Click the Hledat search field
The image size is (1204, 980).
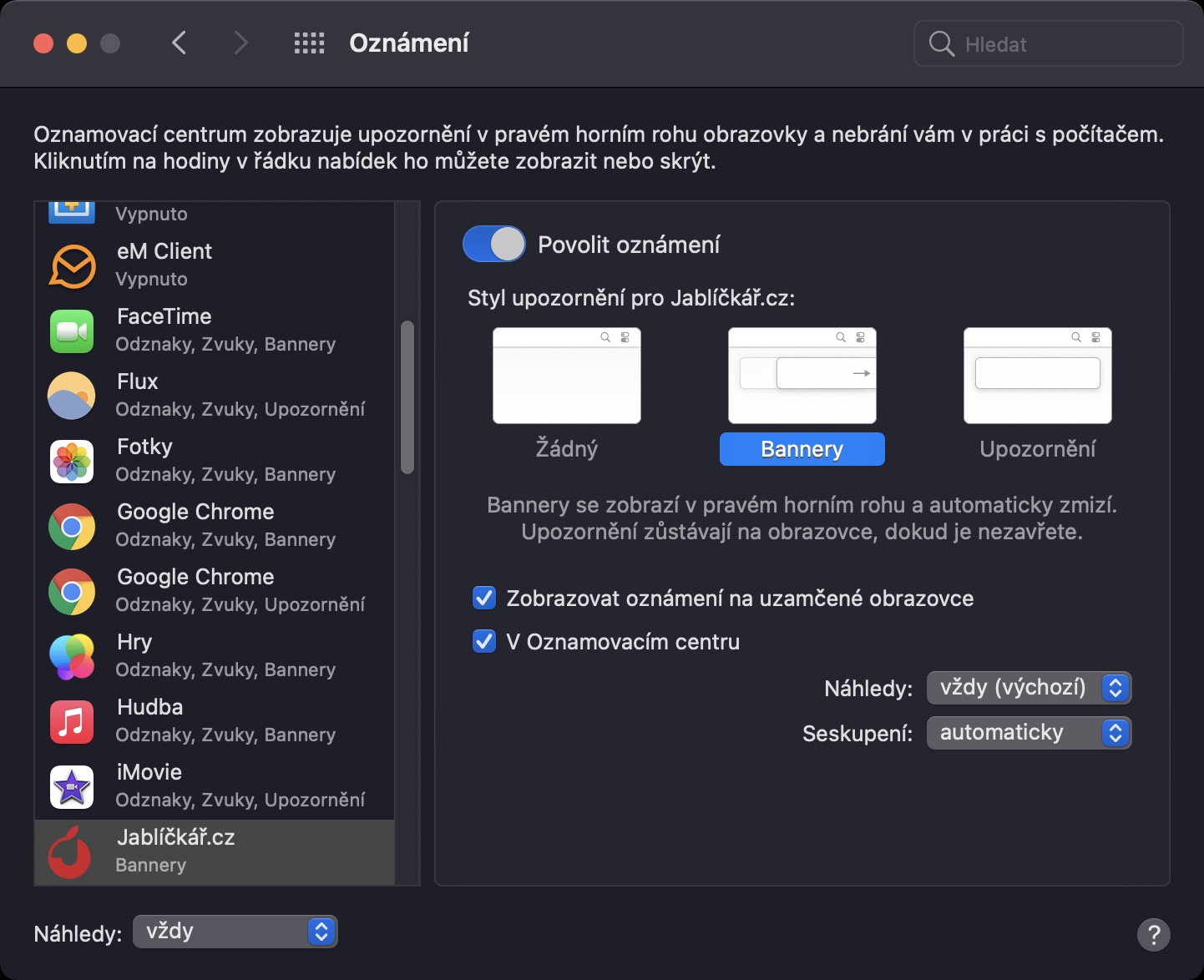(x=1060, y=44)
